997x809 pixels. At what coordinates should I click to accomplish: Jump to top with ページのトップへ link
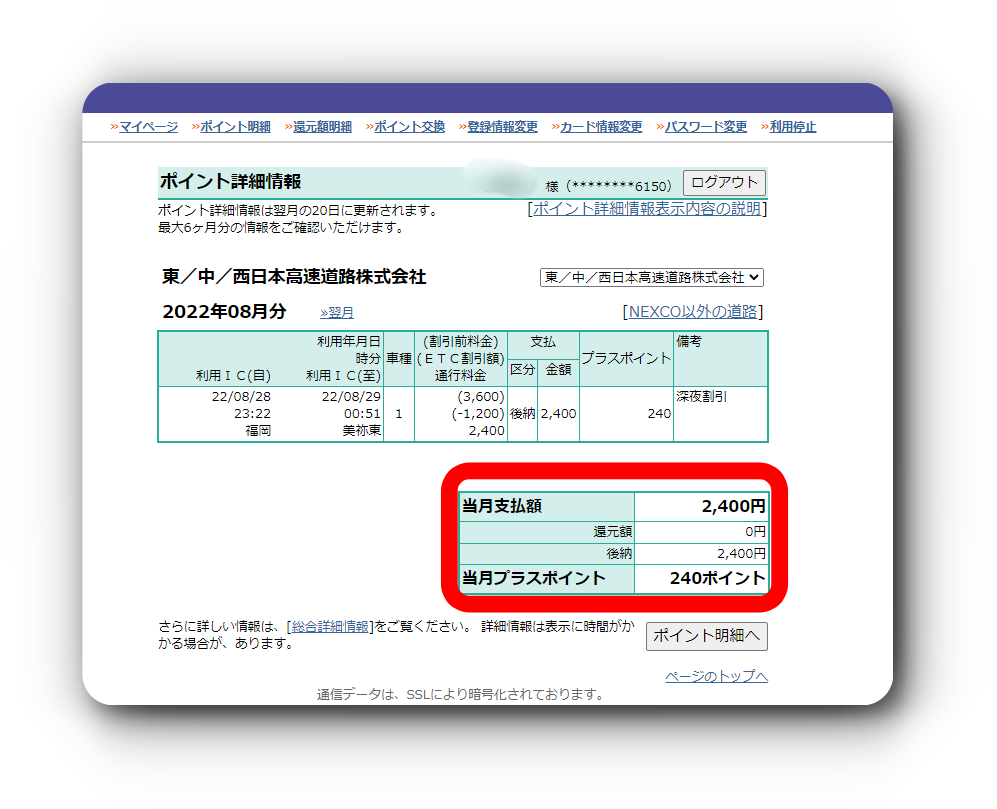click(716, 677)
